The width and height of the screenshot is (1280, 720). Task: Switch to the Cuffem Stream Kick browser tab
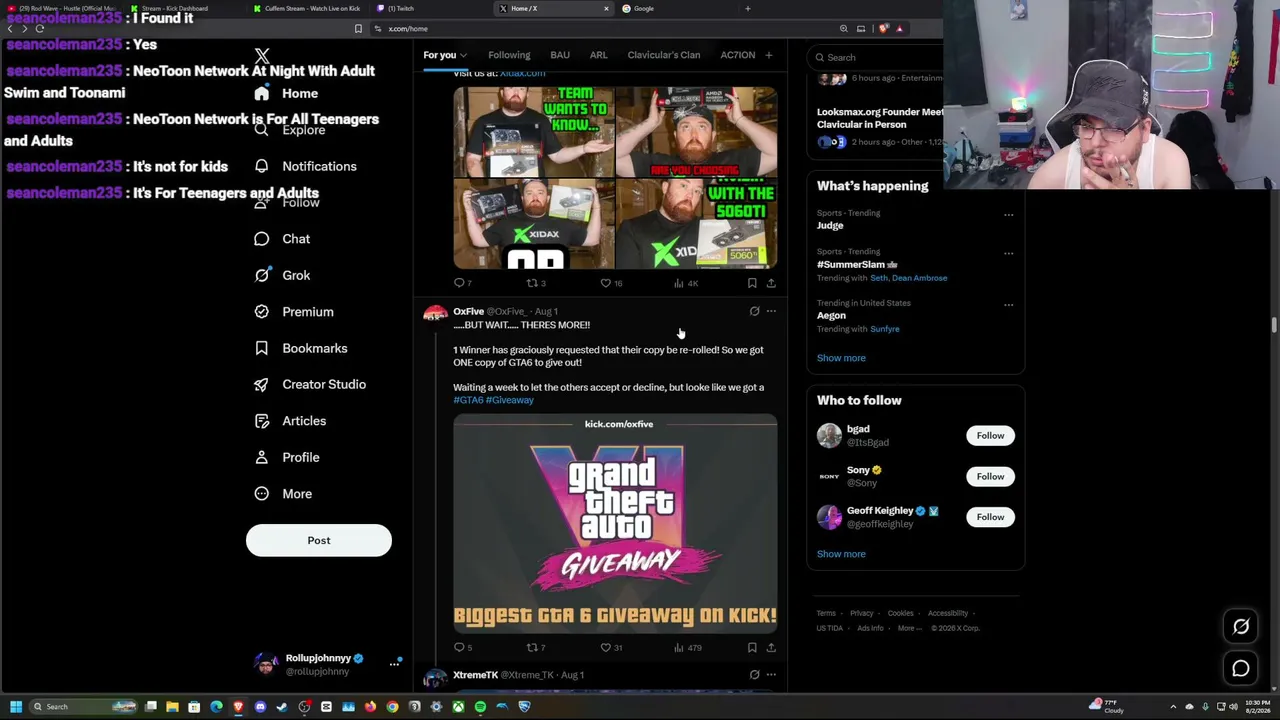(x=310, y=8)
